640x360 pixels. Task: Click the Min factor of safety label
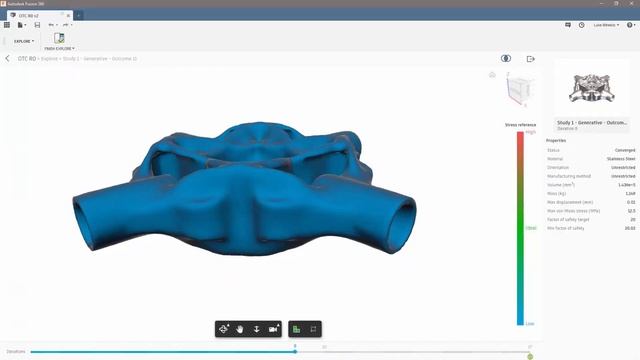pos(566,228)
